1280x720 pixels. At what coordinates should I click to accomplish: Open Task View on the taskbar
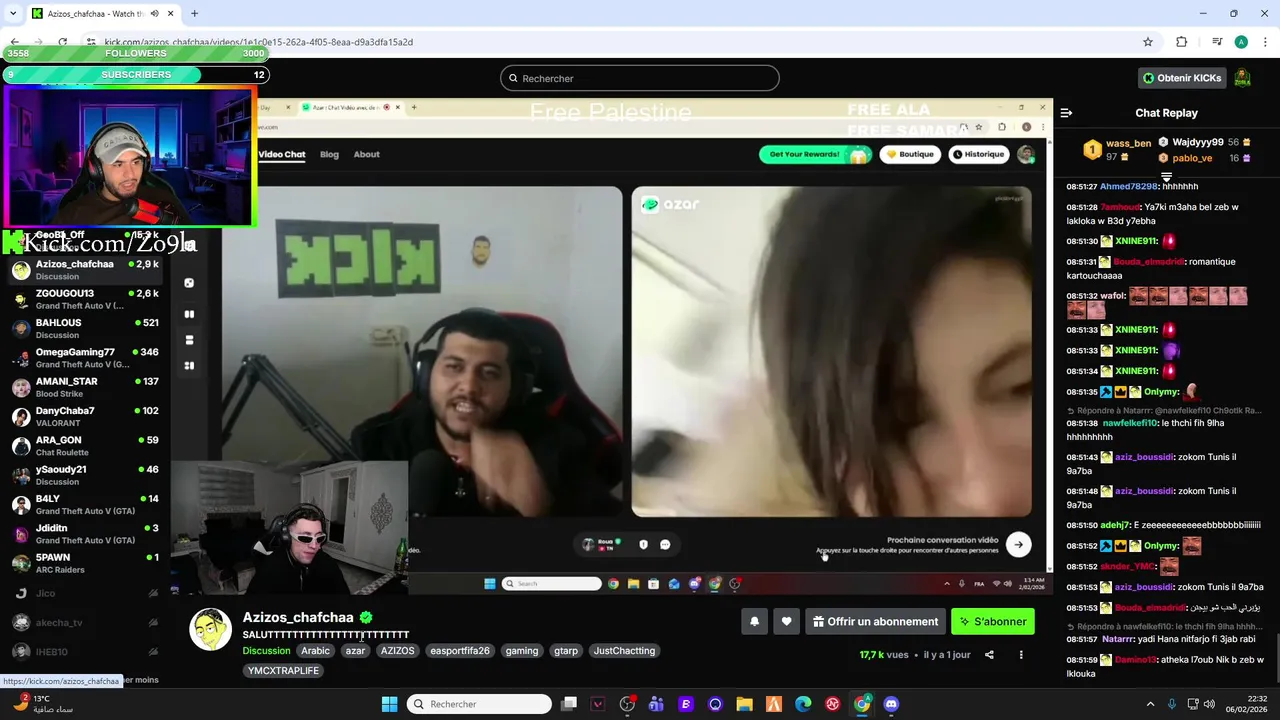coord(569,704)
